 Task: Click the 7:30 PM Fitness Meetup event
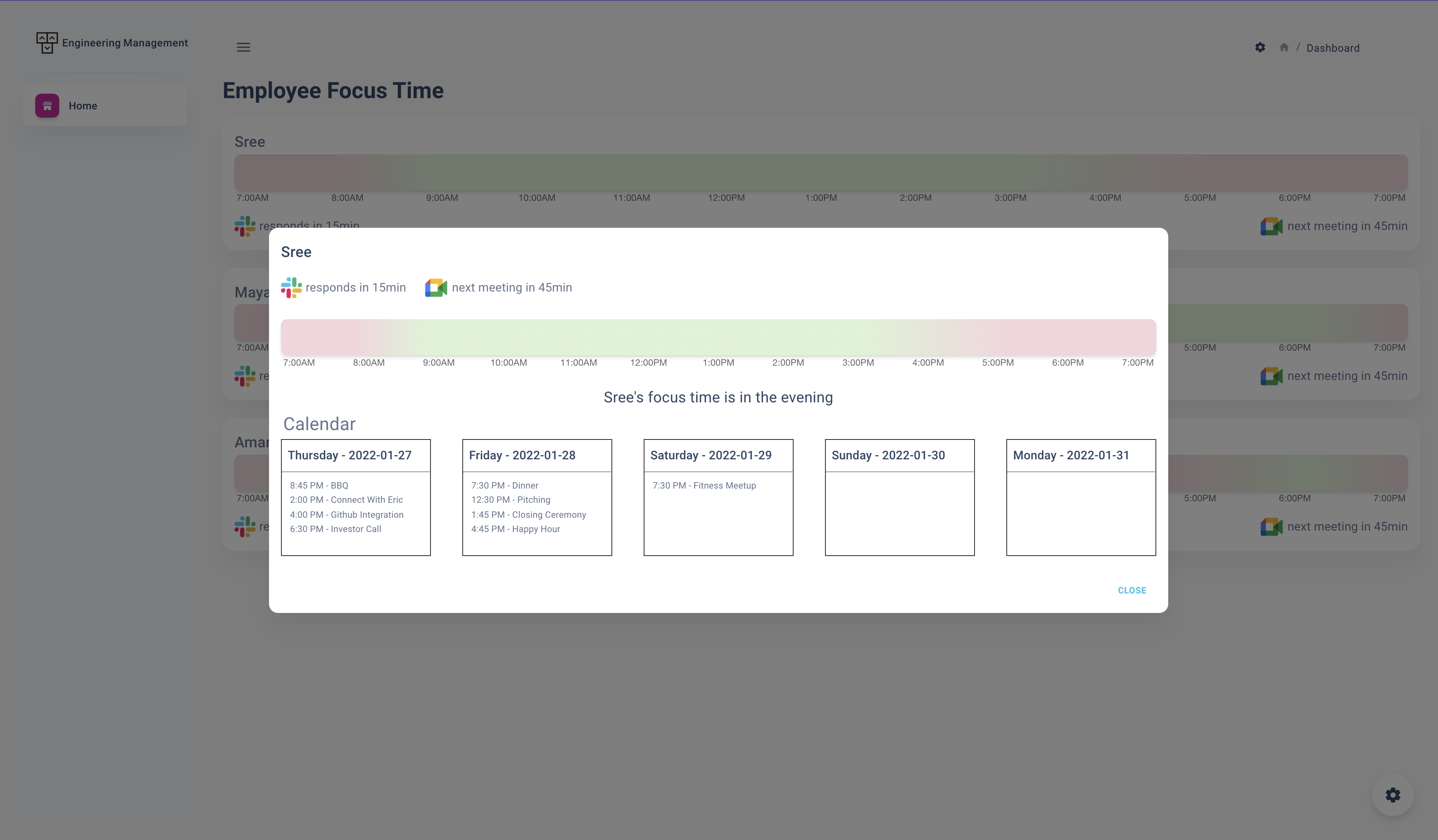(x=704, y=486)
